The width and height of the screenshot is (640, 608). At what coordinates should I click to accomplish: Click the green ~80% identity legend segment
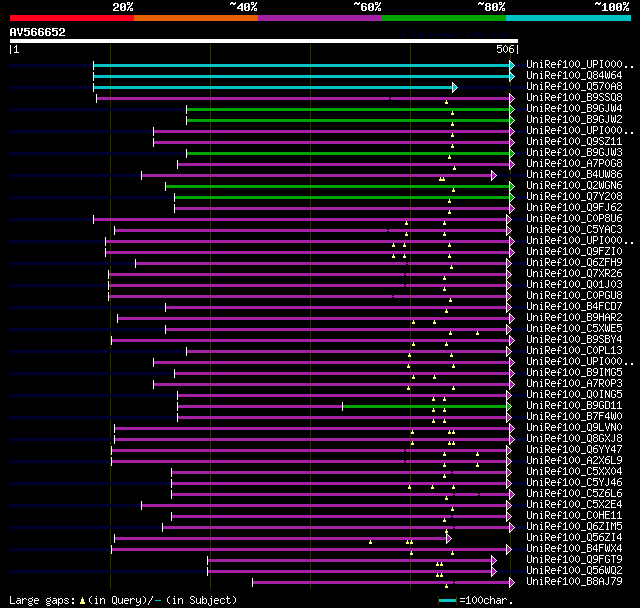click(x=444, y=18)
